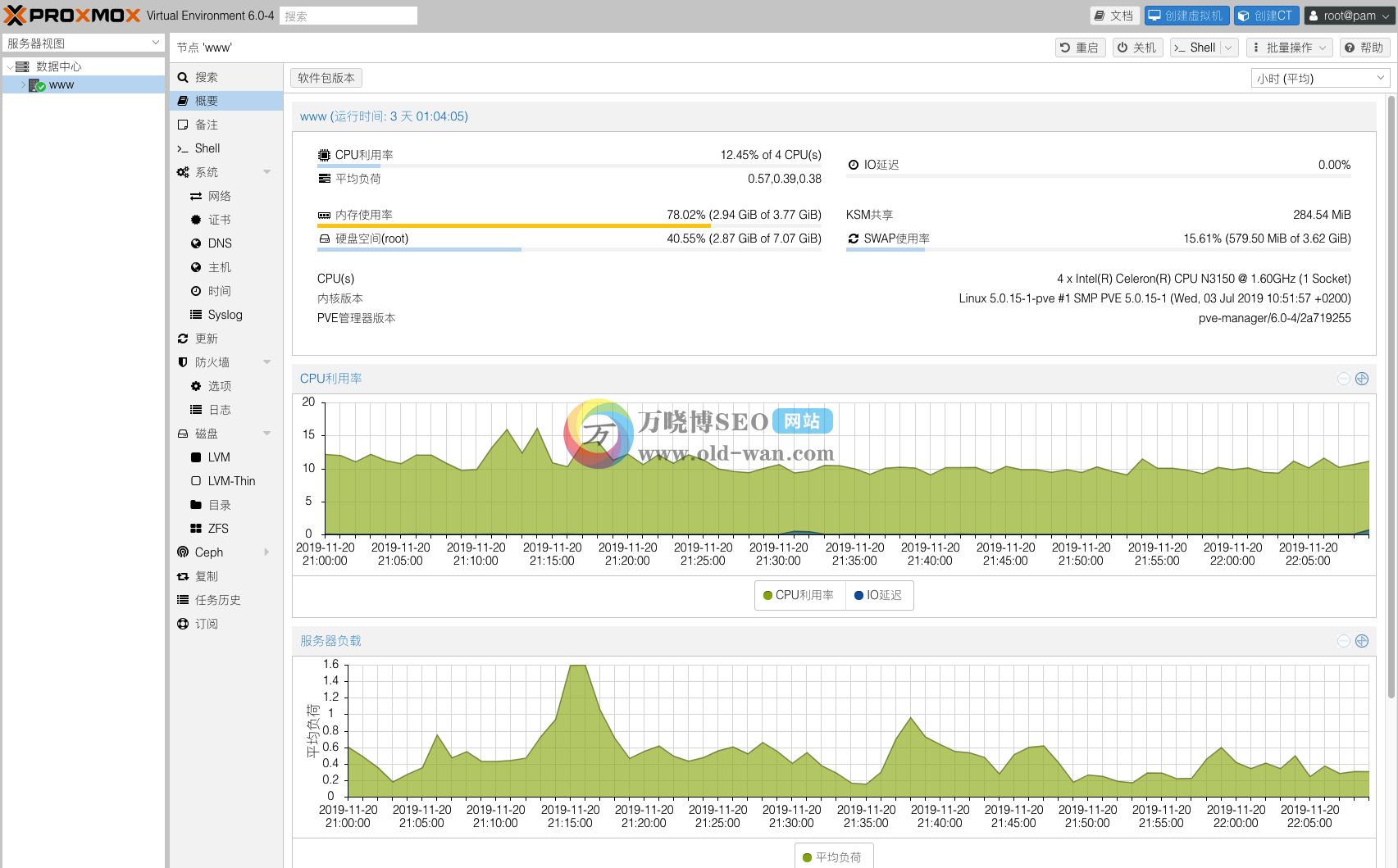Expand the www node in tree
The image size is (1398, 868).
tap(23, 85)
